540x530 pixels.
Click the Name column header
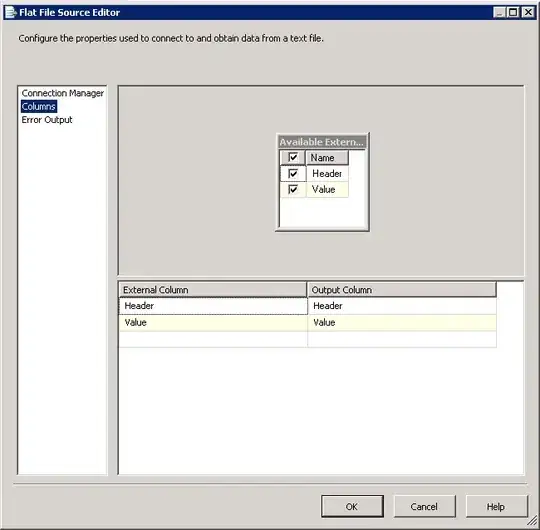[x=327, y=158]
